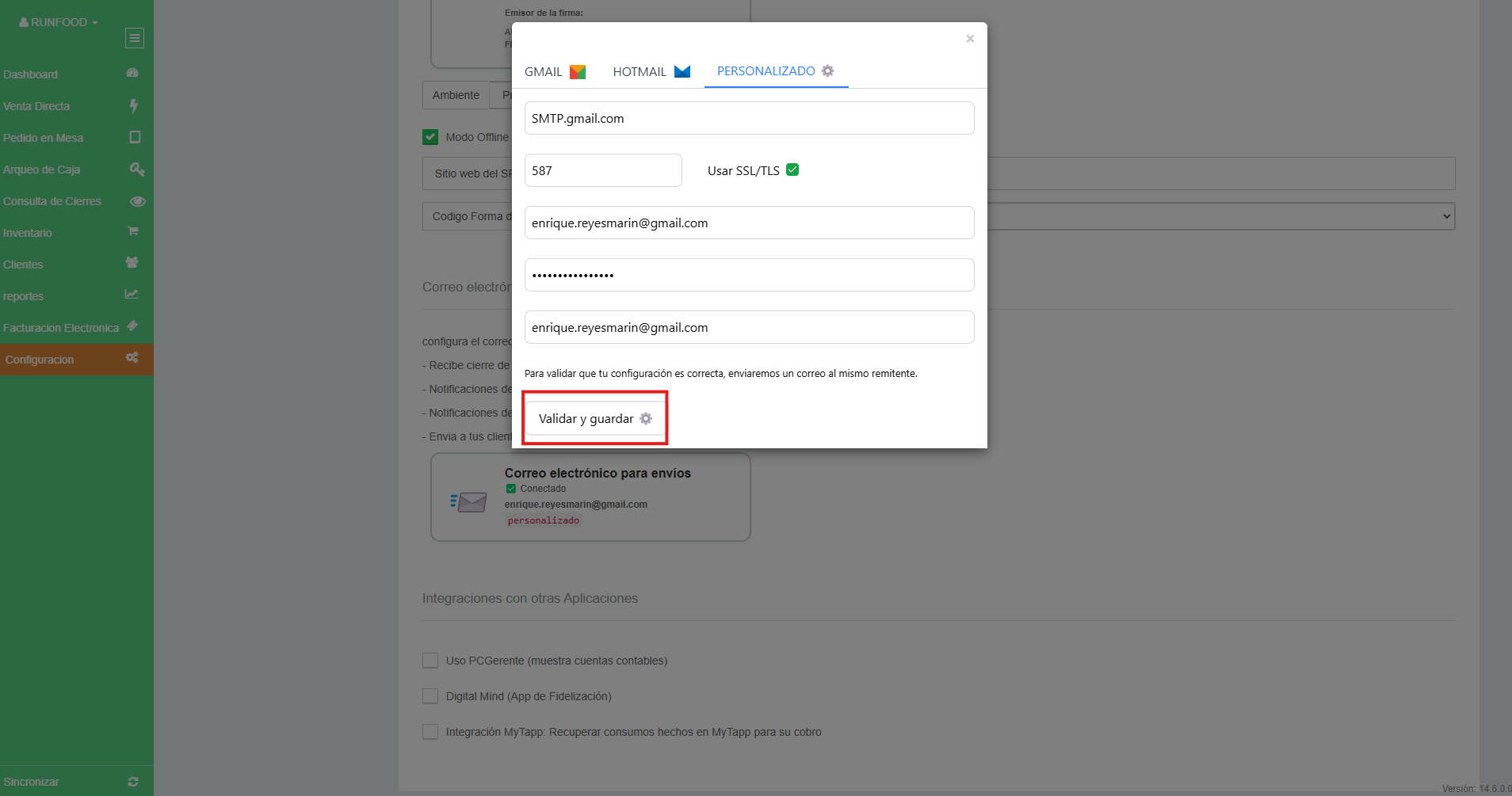Click the SMTP server field
The height and width of the screenshot is (796, 1512).
click(x=750, y=118)
